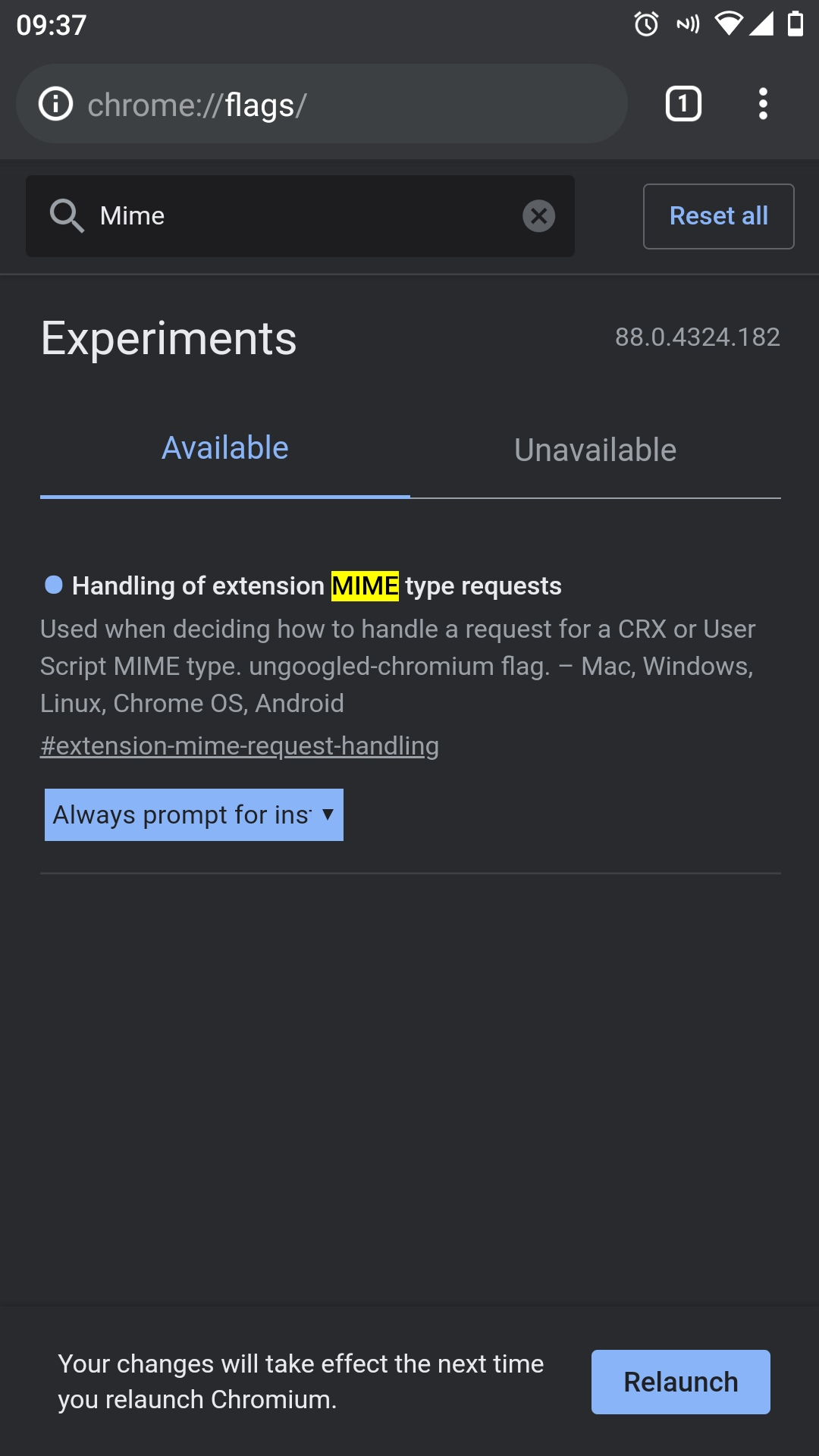The width and height of the screenshot is (819, 1456).
Task: Clear the Mime search text
Action: tap(538, 216)
